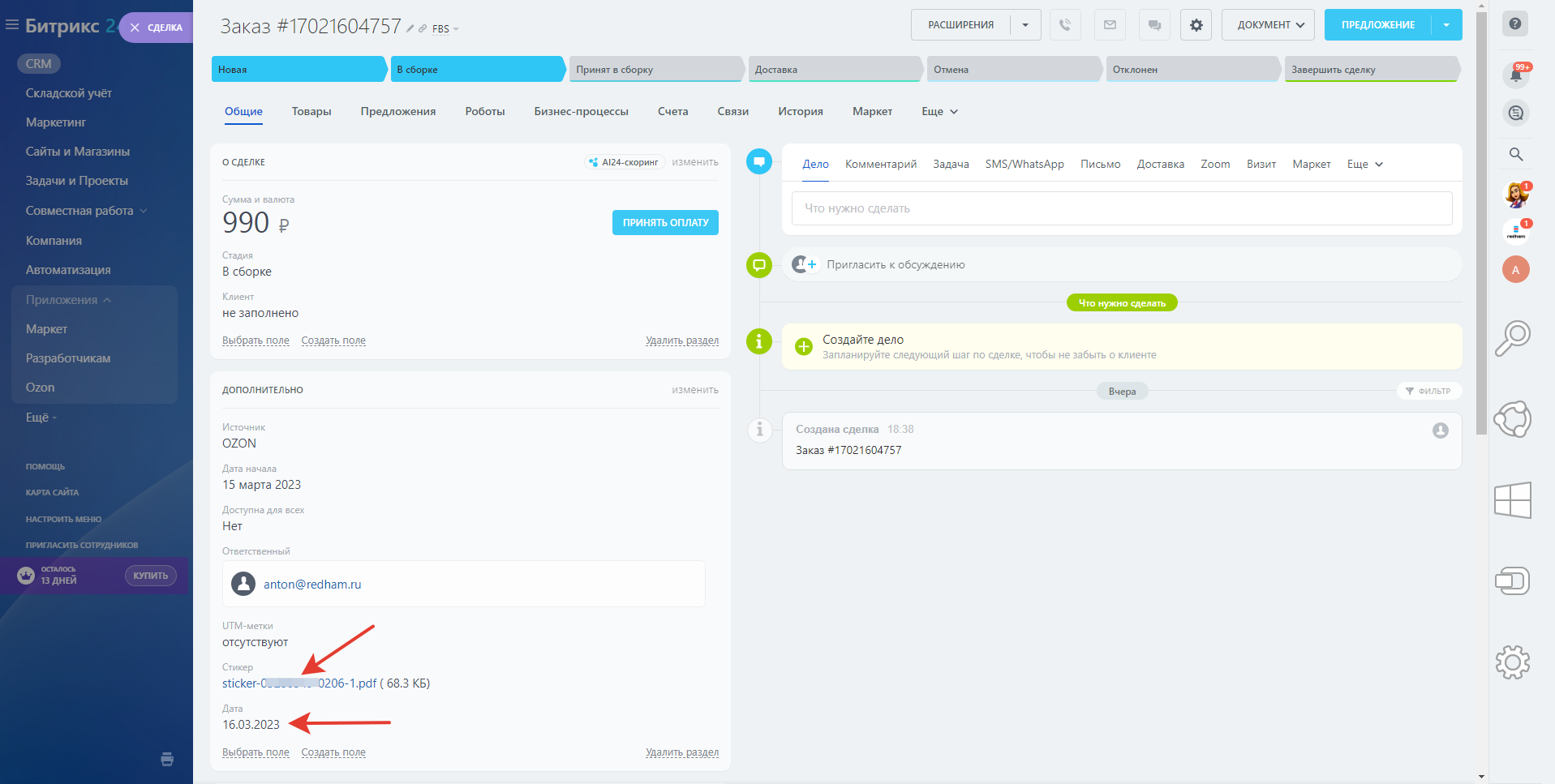
Task: Open the РАСШИРЕНИЯ dropdown arrow
Action: [1025, 25]
